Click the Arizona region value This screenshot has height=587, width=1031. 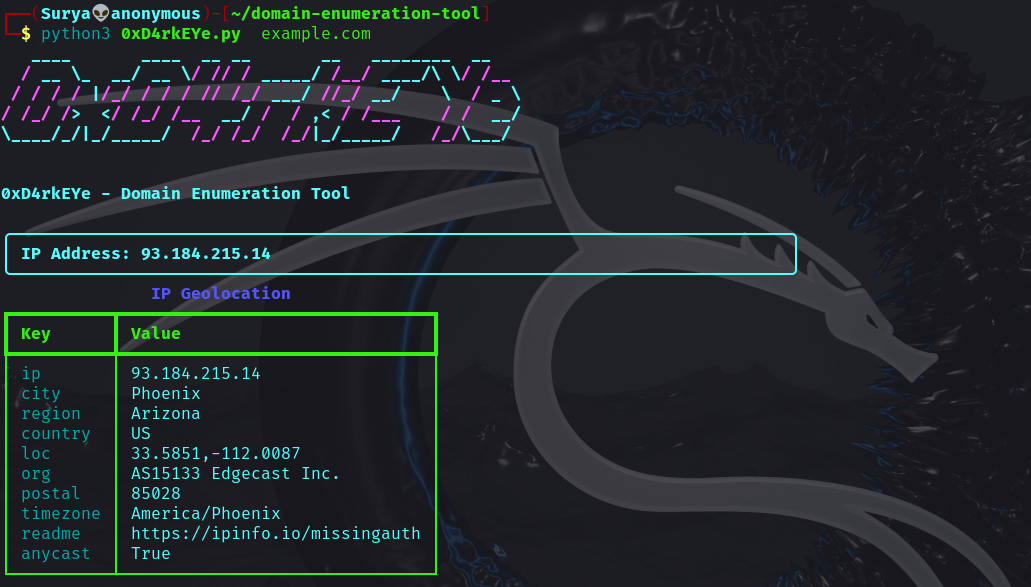click(x=165, y=413)
